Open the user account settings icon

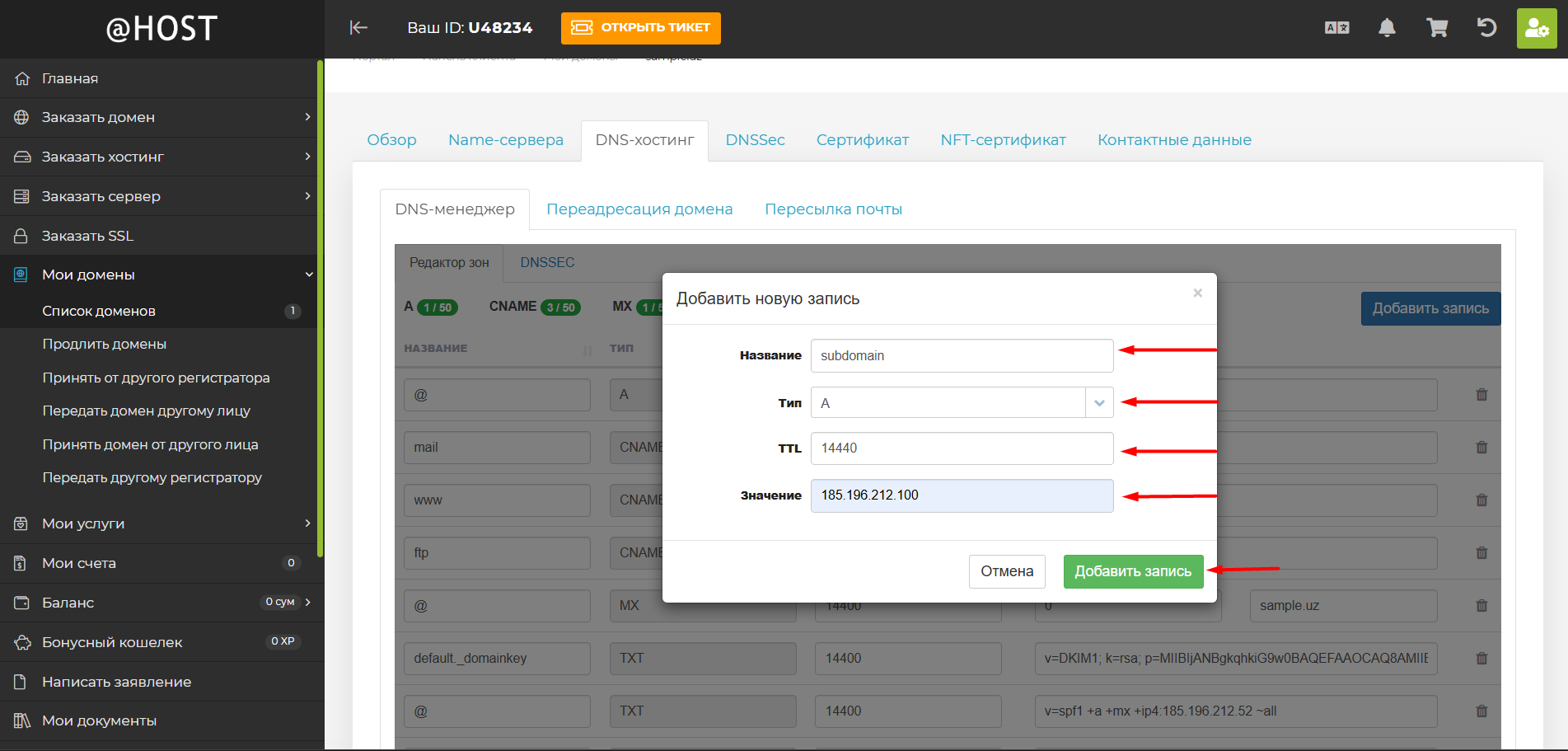(x=1537, y=29)
